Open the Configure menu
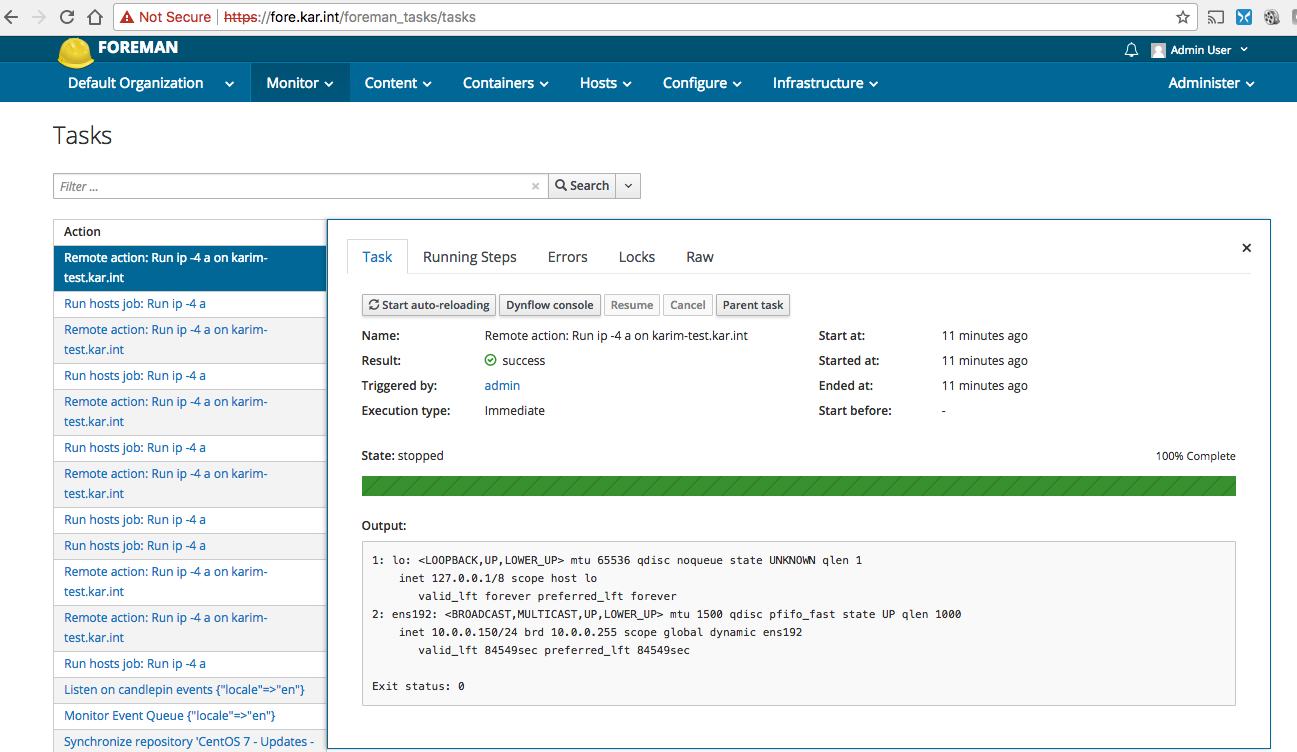Screen dimensions: 1297x752 (x=702, y=83)
